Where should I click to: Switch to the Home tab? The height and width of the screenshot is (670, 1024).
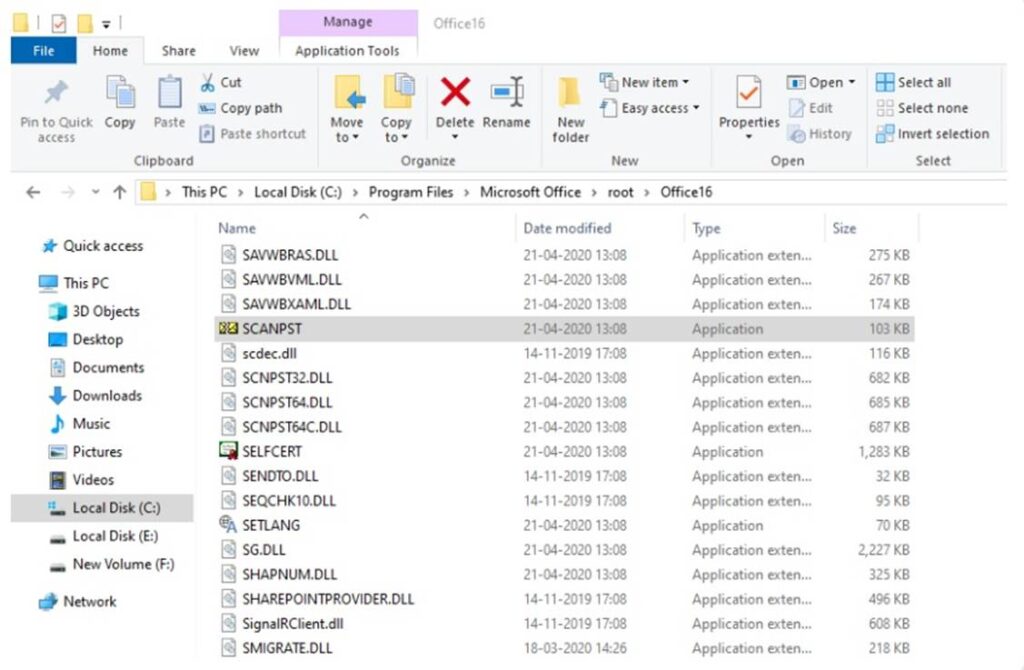[110, 51]
